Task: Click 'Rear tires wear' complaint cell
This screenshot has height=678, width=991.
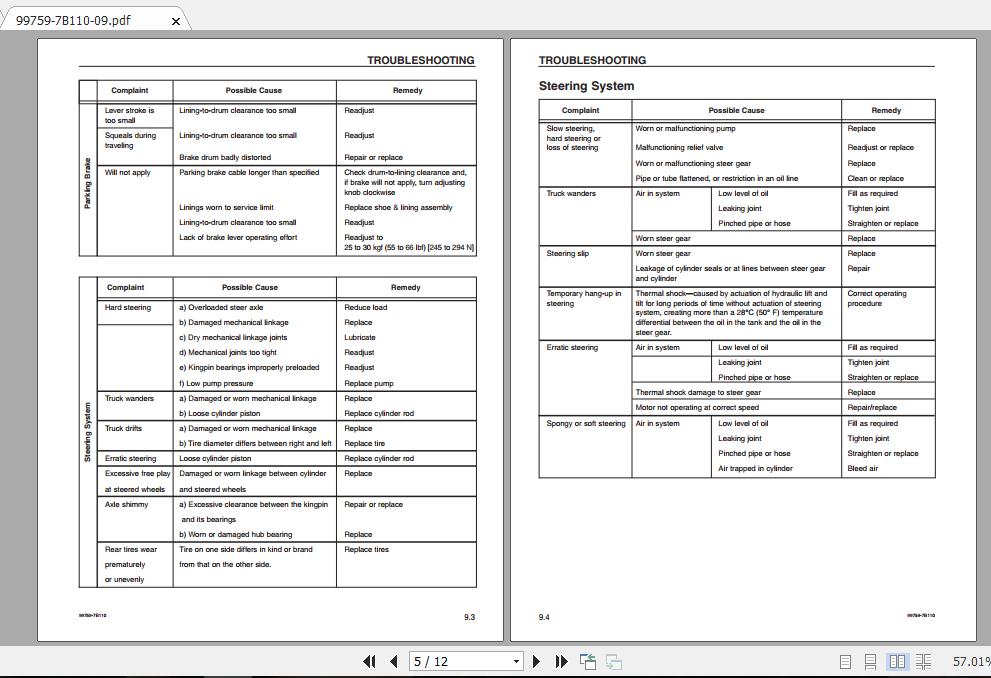Action: (x=131, y=564)
